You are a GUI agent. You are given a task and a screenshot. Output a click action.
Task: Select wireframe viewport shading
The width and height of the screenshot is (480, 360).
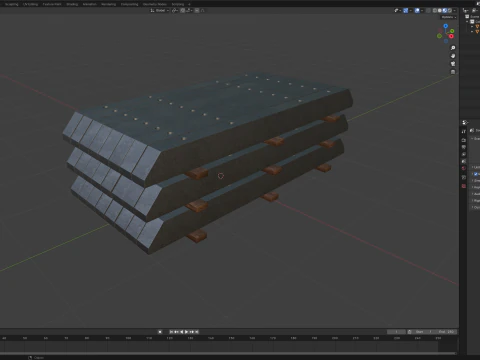[x=435, y=11]
